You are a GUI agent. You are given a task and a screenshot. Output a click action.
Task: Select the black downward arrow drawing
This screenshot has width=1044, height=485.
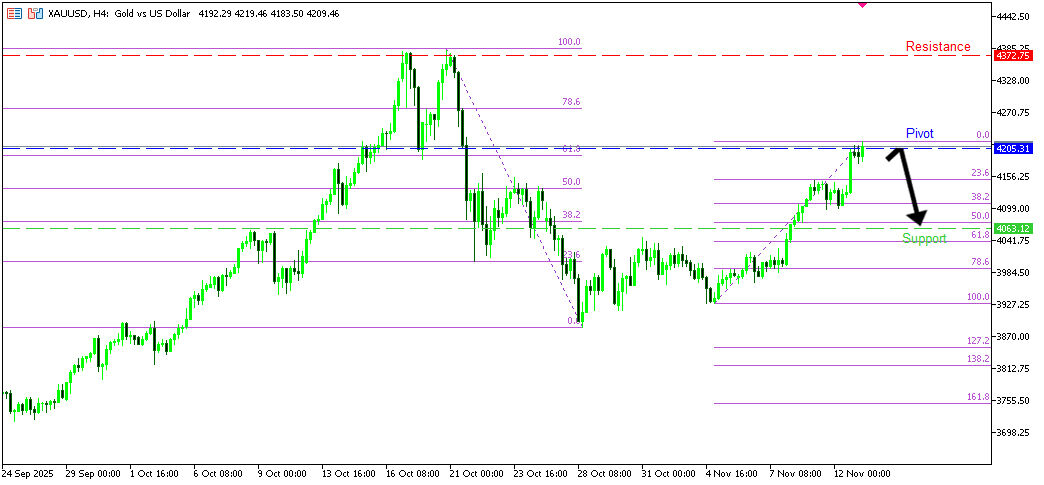[x=910, y=187]
